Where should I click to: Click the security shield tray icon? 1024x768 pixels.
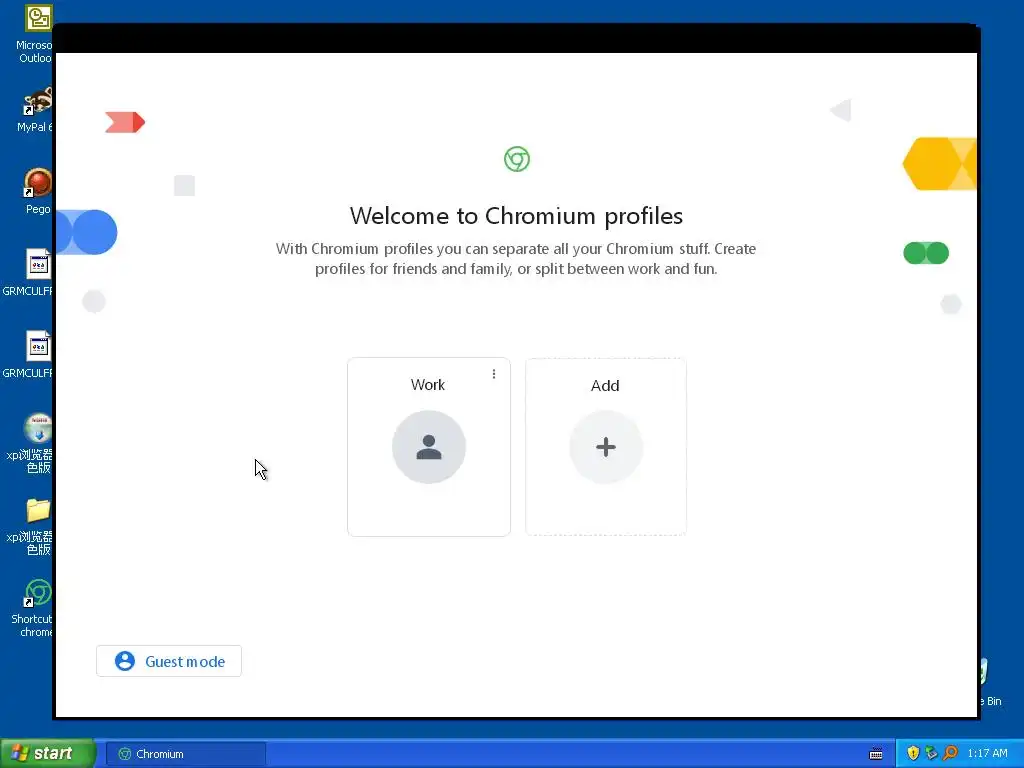913,753
